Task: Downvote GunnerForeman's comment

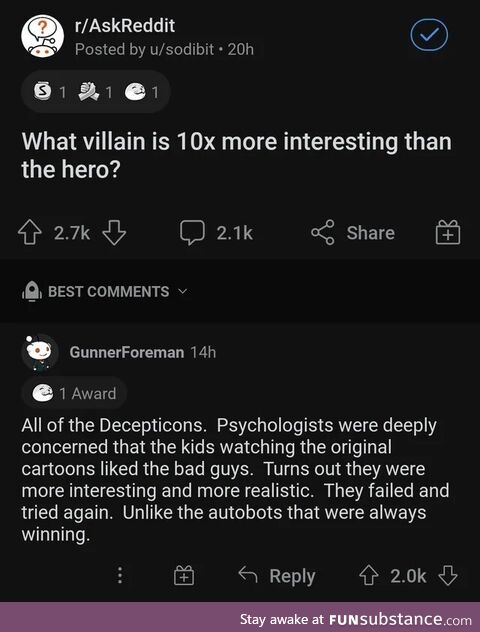Action: [448, 575]
